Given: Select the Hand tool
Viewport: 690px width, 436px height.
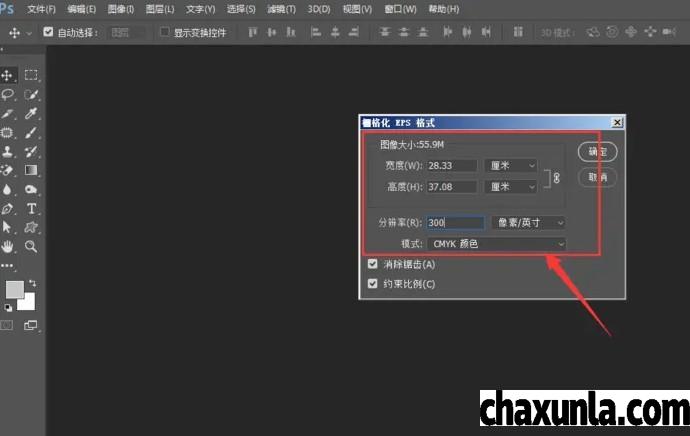Looking at the screenshot, I should tap(9, 246).
